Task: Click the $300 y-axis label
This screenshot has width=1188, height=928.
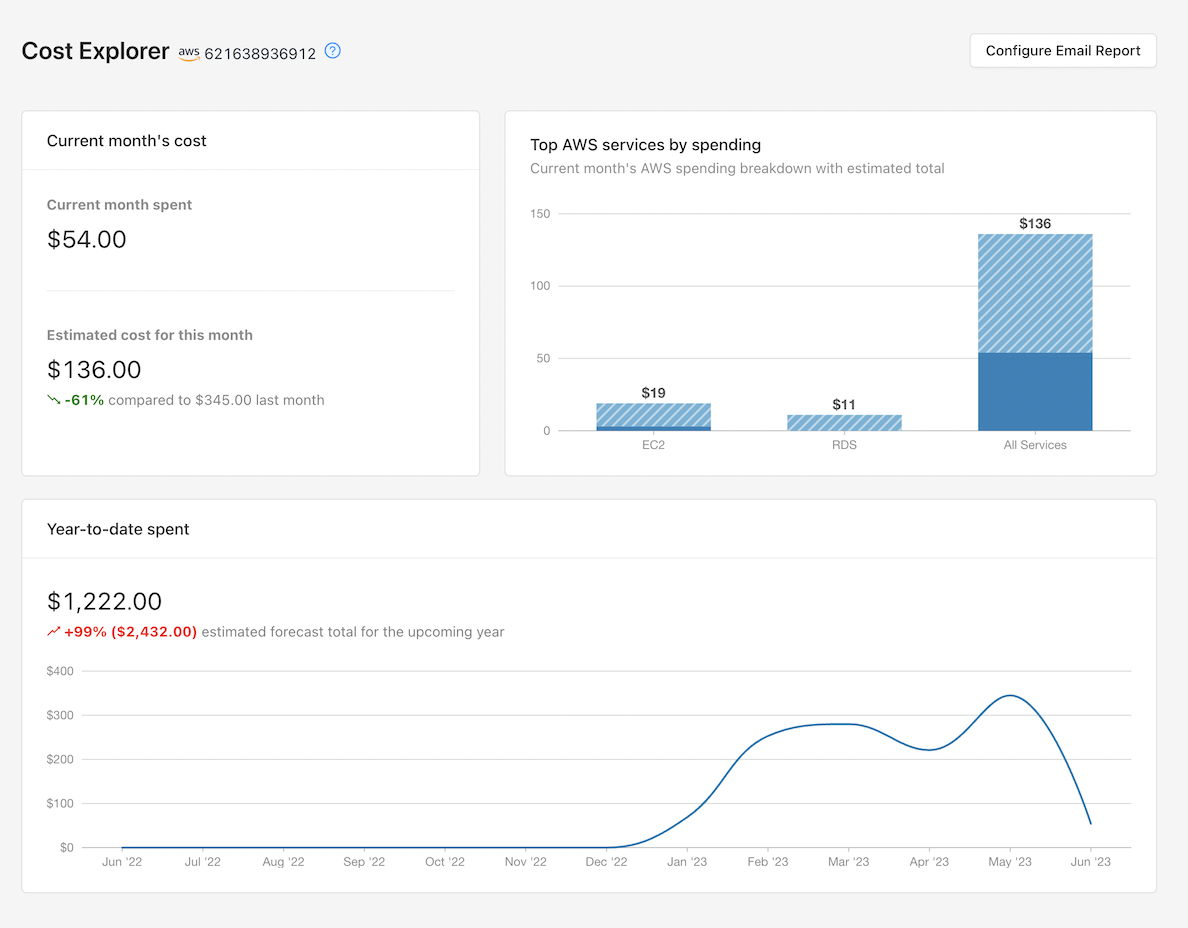Action: click(x=60, y=715)
